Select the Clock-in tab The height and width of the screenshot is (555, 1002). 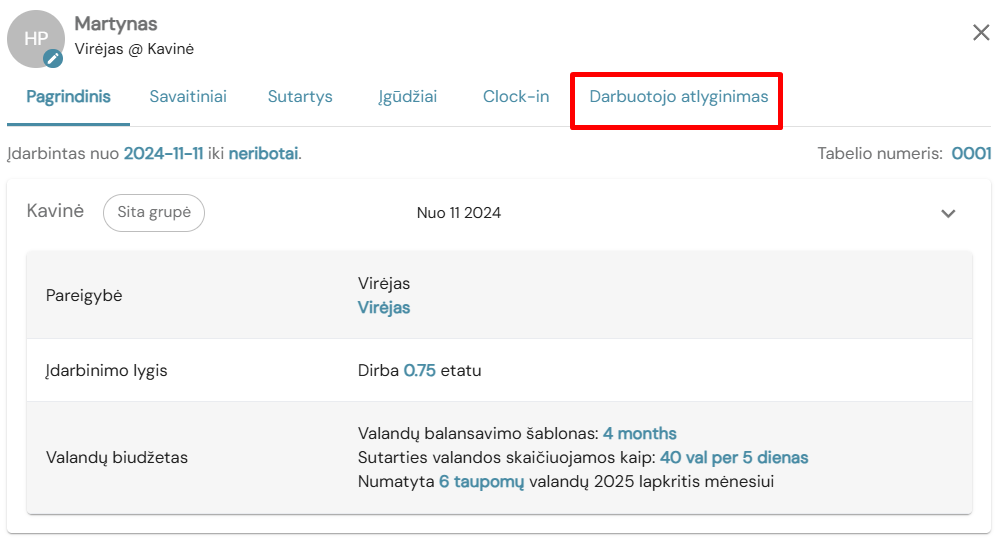tap(516, 96)
